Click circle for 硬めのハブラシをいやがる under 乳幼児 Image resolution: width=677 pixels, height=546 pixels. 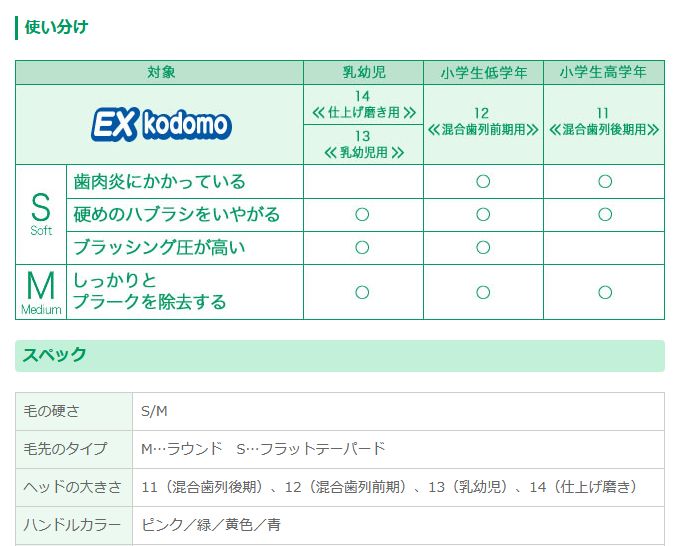point(362,215)
